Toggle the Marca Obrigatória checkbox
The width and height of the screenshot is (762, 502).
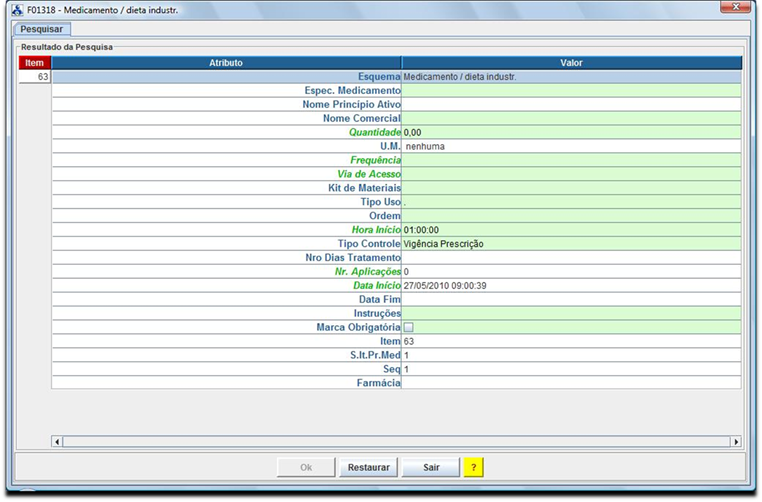408,327
